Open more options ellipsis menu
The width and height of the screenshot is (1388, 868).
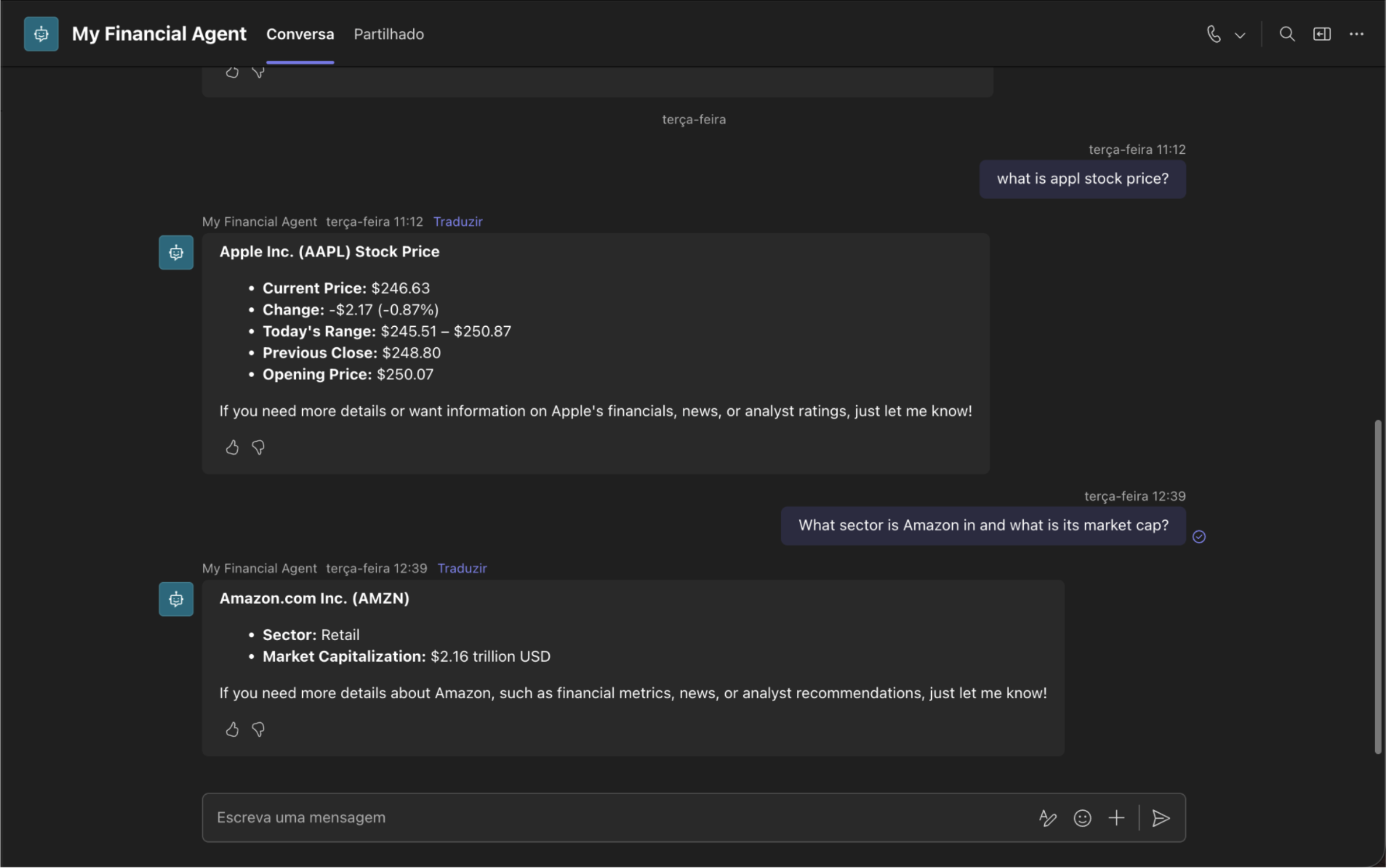click(x=1357, y=34)
